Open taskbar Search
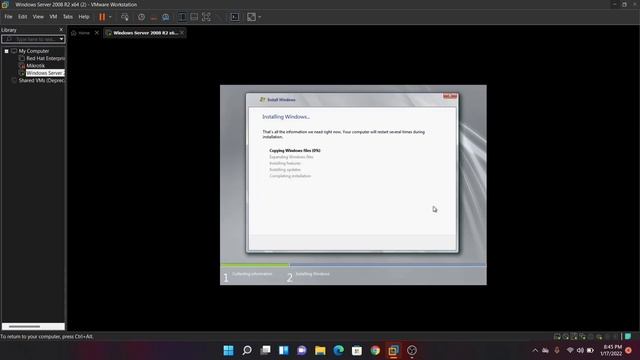Screen dimensions: 640x360 pos(247,350)
